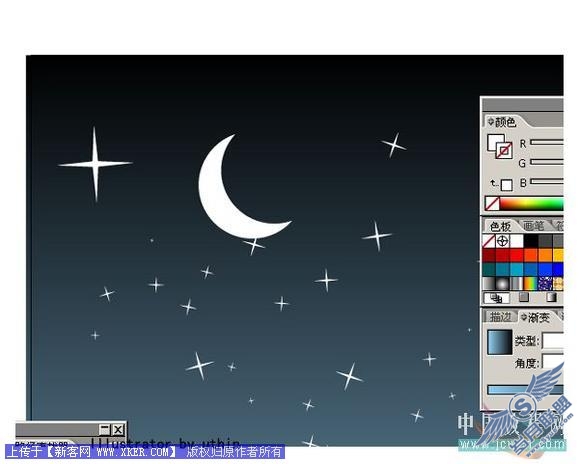Click the None box on color spectrum bar
Viewport: 579px width, 464px height.
[492, 203]
